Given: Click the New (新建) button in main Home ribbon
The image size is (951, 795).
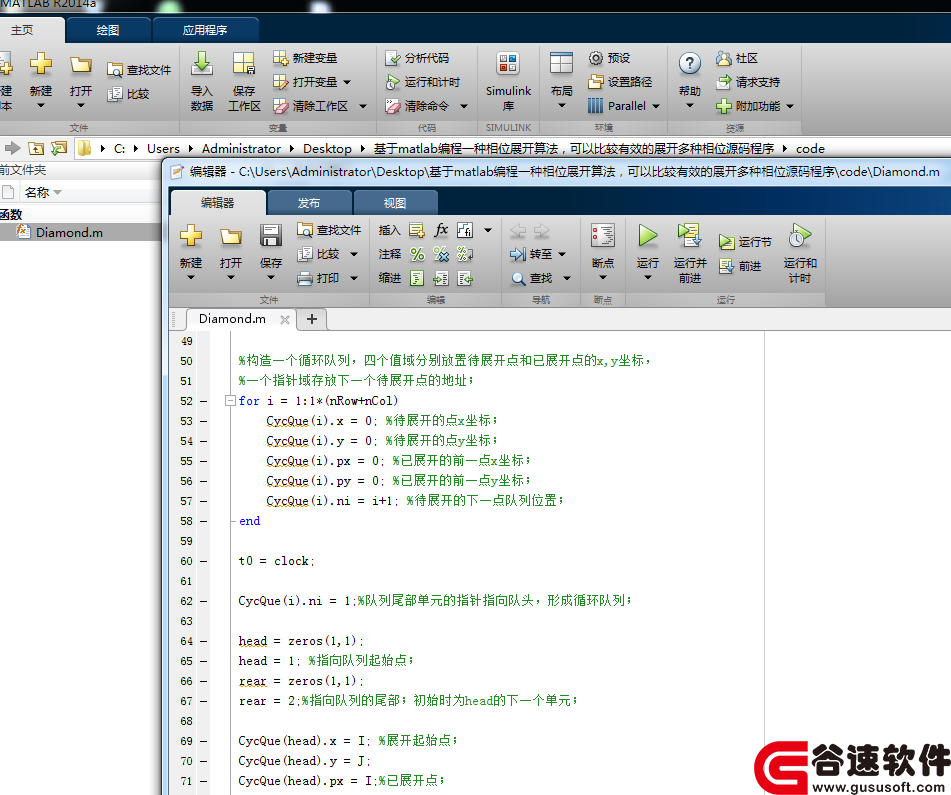Looking at the screenshot, I should 41,79.
